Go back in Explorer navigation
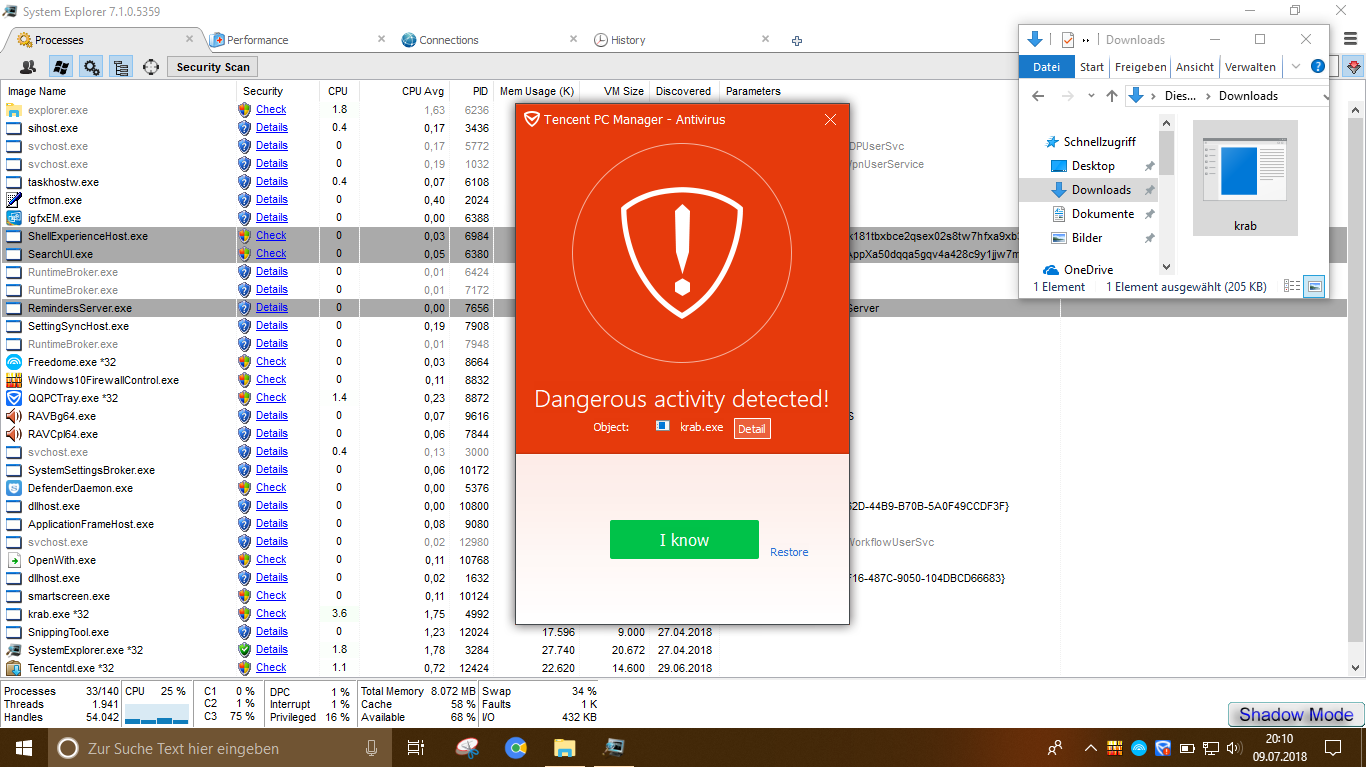This screenshot has width=1366, height=767. click(1038, 96)
